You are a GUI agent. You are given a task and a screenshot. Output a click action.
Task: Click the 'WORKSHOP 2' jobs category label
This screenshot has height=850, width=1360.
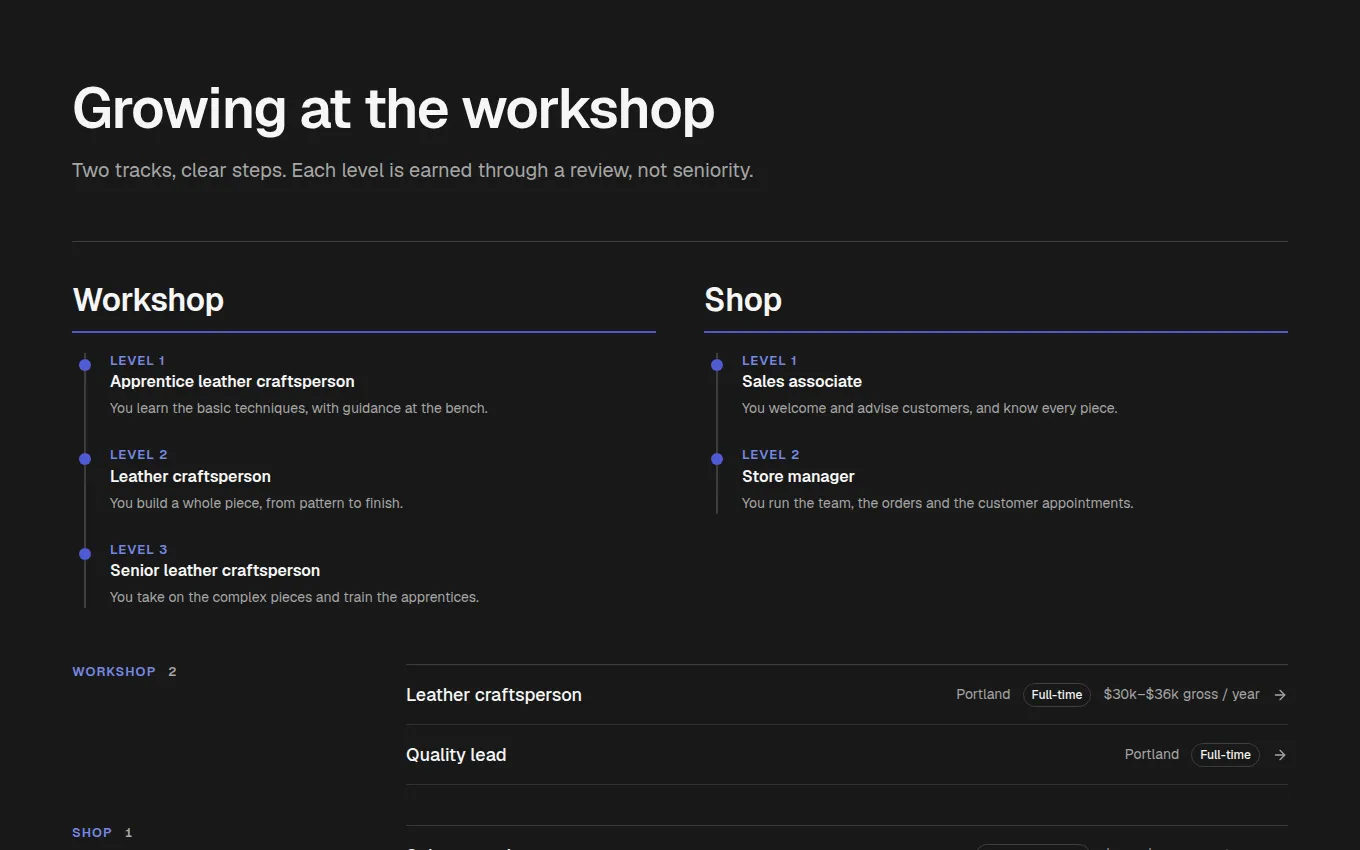click(124, 672)
